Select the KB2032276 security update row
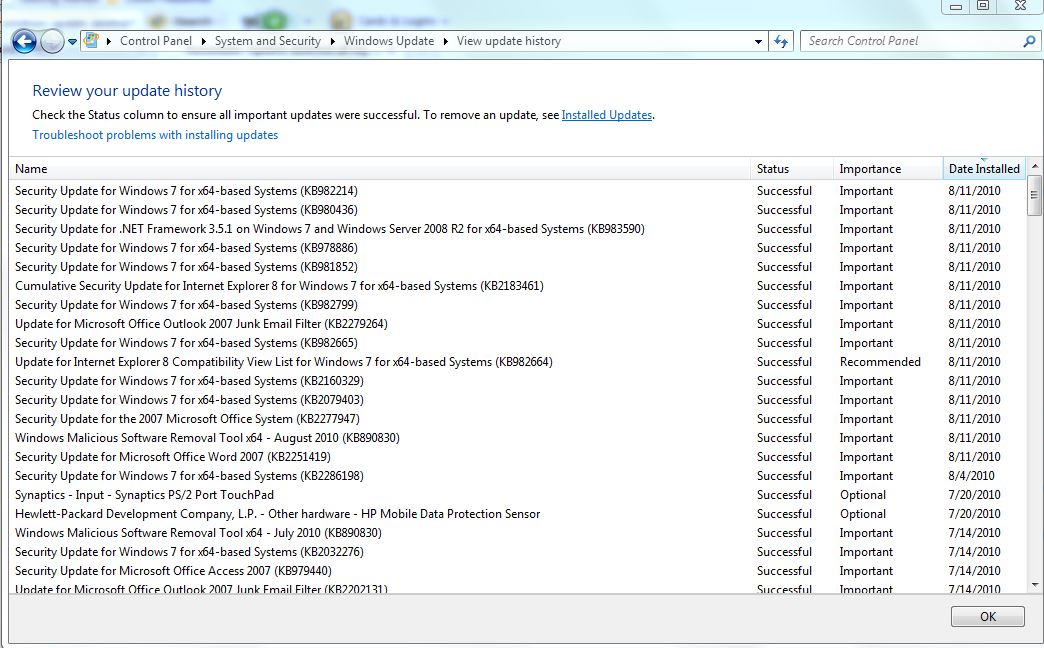The width and height of the screenshot is (1044, 648). point(517,551)
